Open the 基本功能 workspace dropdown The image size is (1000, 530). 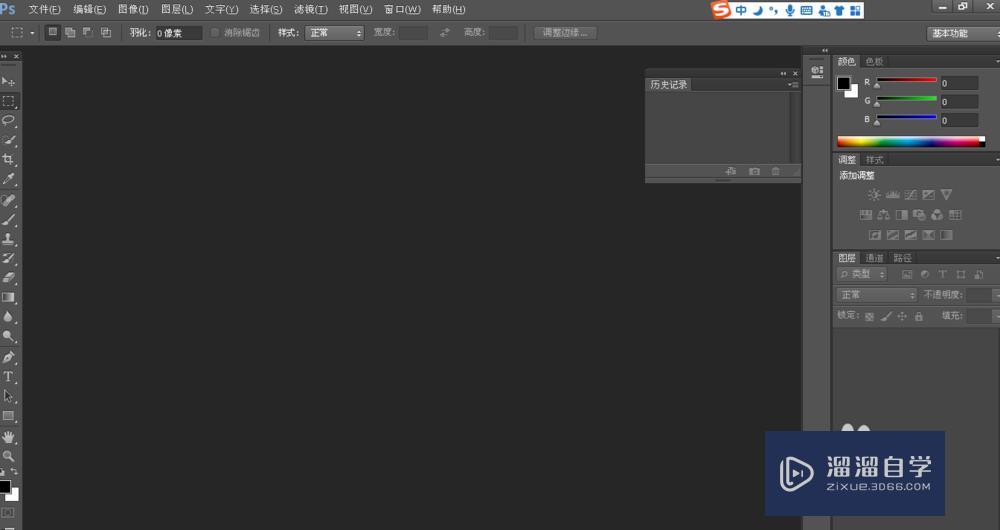[963, 33]
